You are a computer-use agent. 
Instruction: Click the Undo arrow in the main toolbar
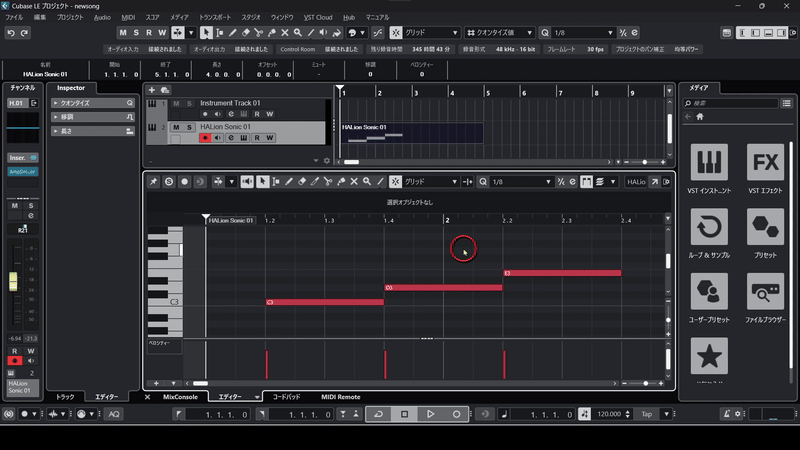point(11,33)
